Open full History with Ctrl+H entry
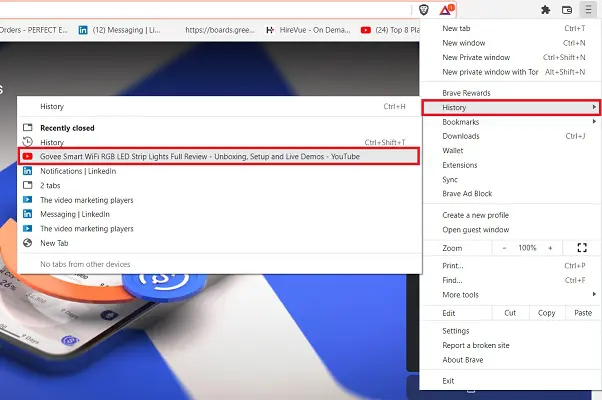The image size is (602, 400). tap(219, 107)
